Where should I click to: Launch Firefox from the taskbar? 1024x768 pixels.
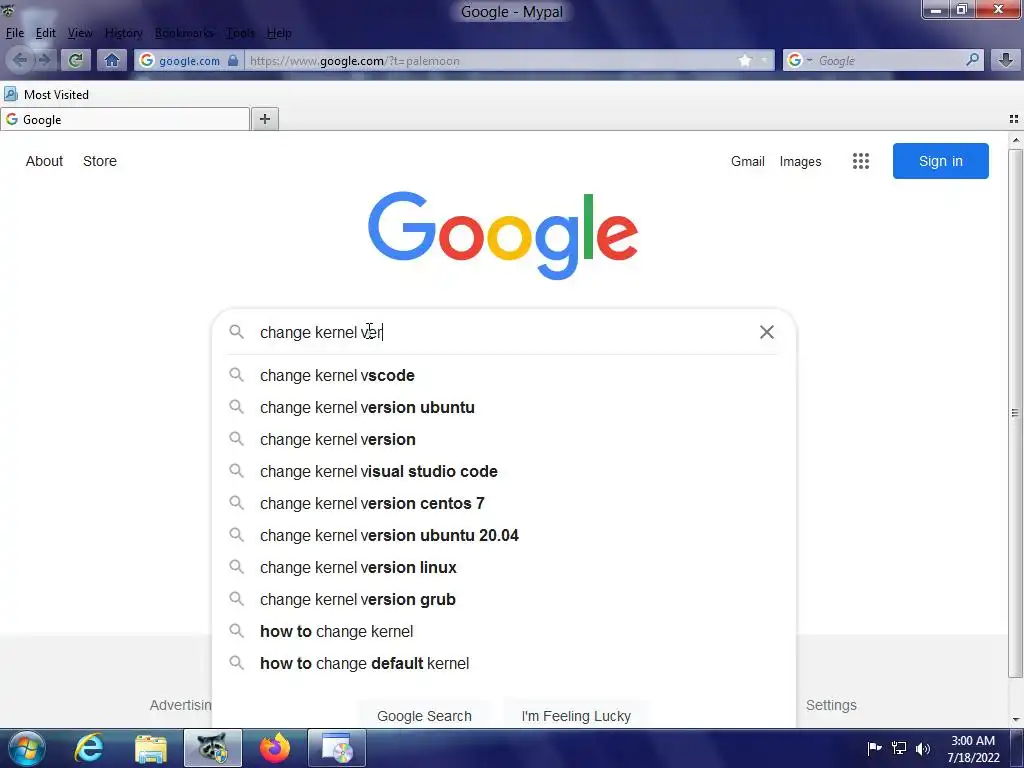(x=275, y=748)
